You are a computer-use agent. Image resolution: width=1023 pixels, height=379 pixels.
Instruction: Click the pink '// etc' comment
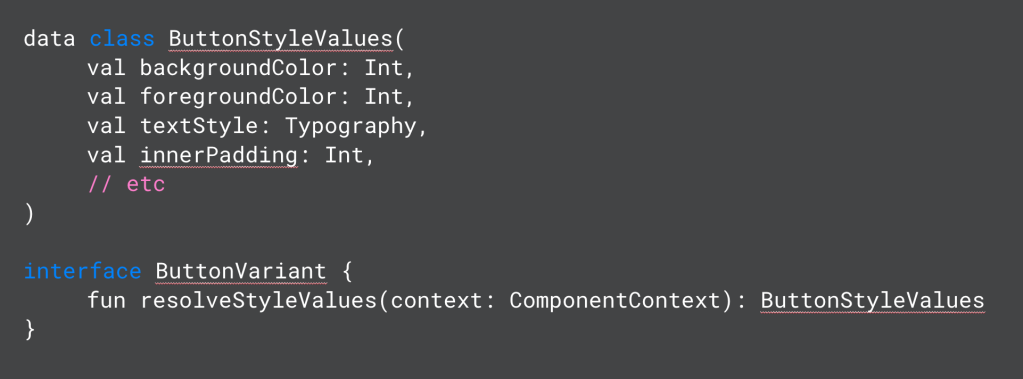point(127,185)
